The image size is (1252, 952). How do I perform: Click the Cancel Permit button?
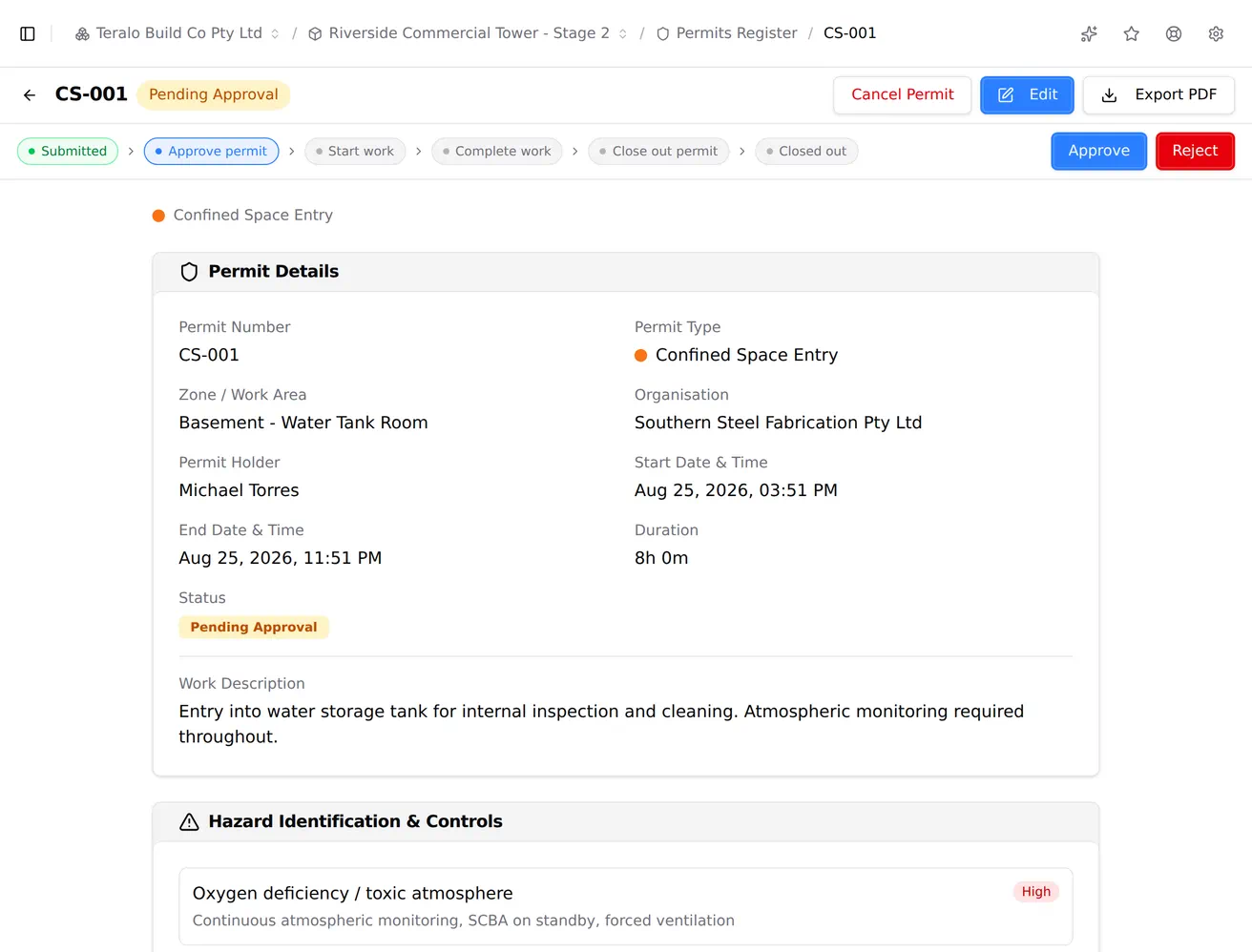902,94
